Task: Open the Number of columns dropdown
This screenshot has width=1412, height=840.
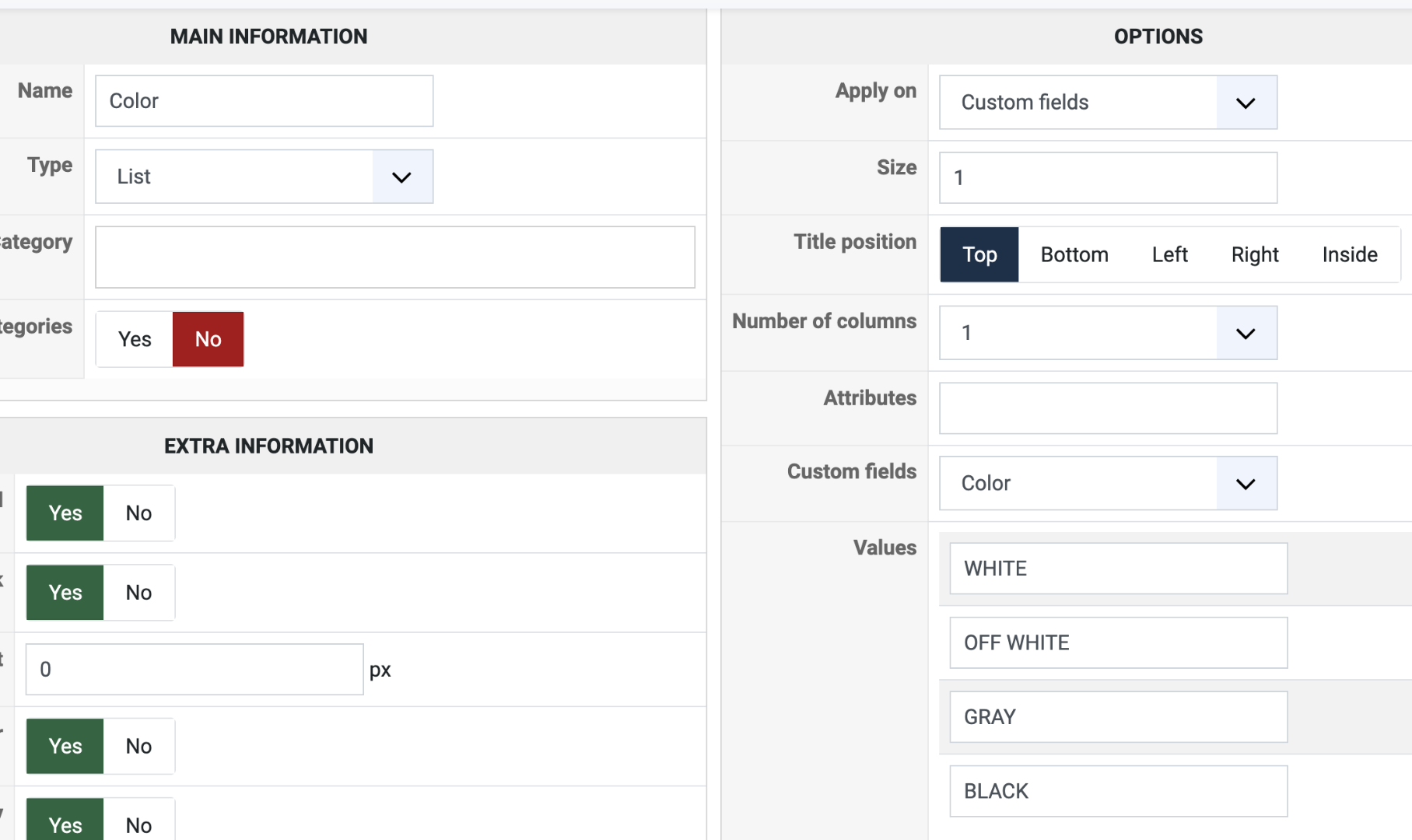Action: [x=1108, y=333]
